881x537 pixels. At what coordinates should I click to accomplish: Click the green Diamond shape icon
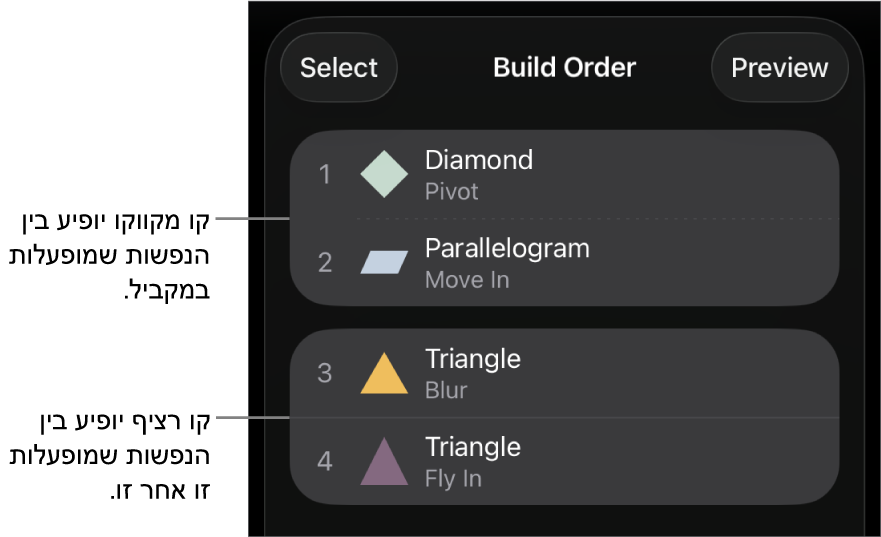click(x=384, y=174)
